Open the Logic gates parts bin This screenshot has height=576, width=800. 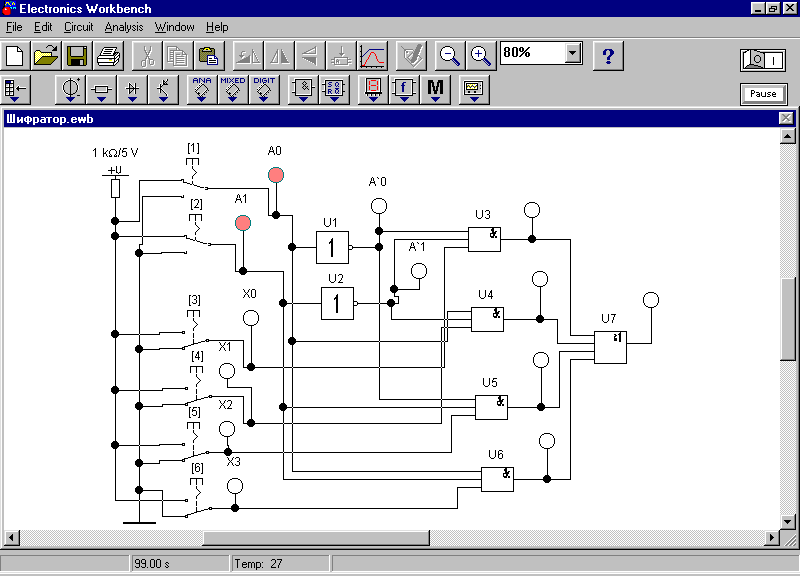tap(303, 89)
